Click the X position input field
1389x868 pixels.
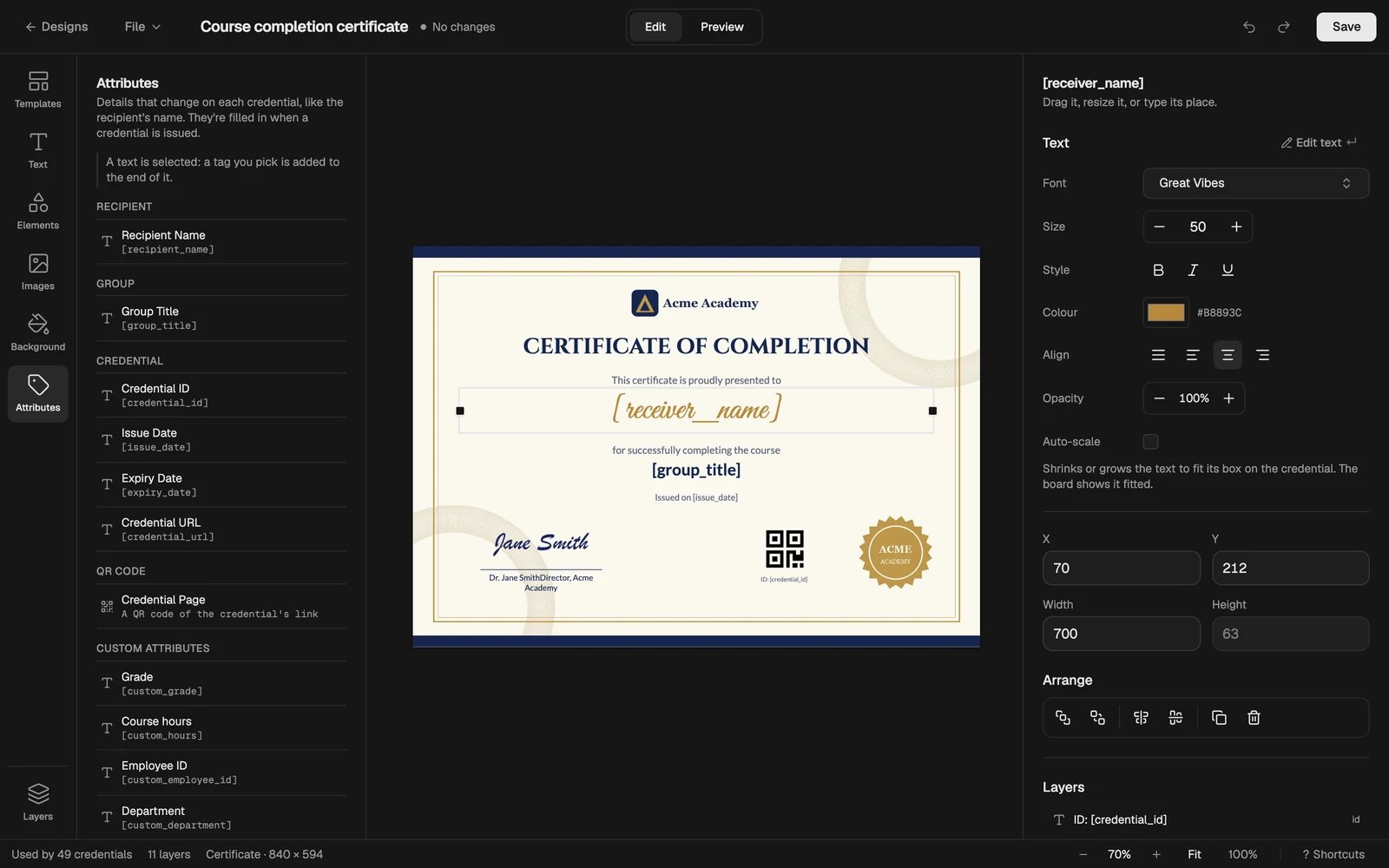point(1122,568)
